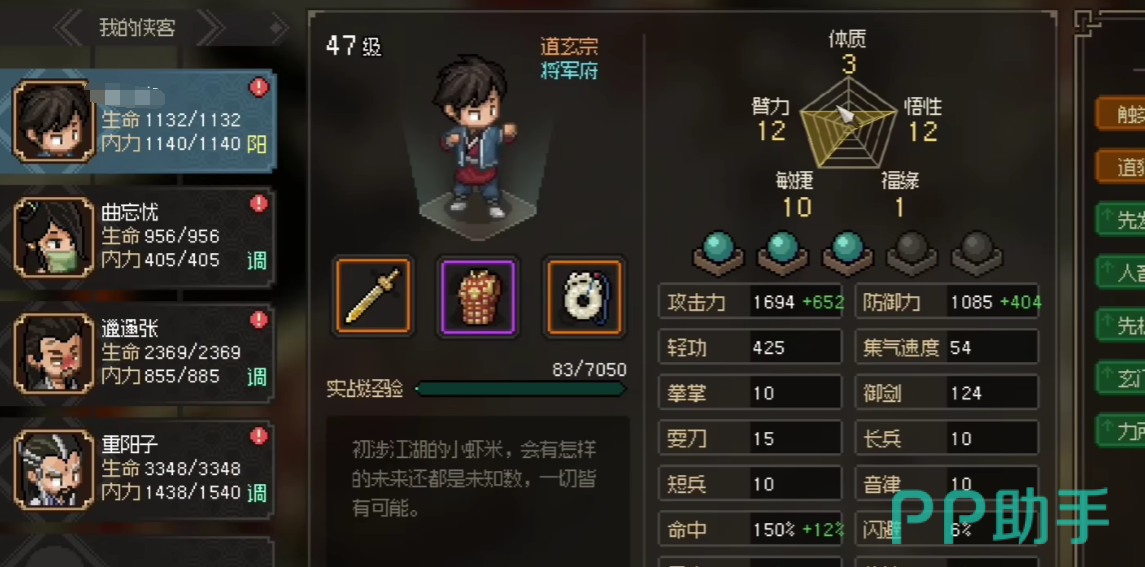Screen dimensions: 1145x567
Task: Activate the fourth dark orb slot
Action: pyautogui.click(x=911, y=252)
